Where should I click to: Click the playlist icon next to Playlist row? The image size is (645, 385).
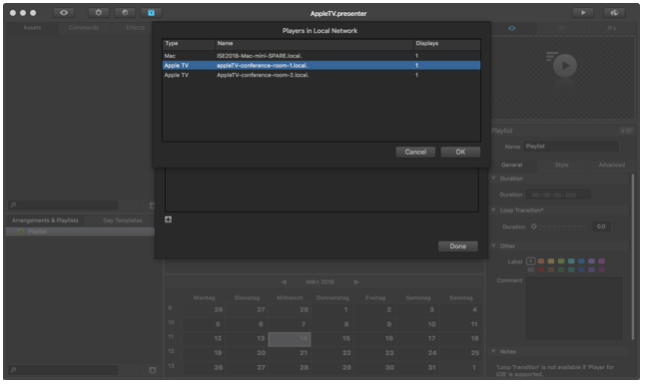click(x=21, y=232)
